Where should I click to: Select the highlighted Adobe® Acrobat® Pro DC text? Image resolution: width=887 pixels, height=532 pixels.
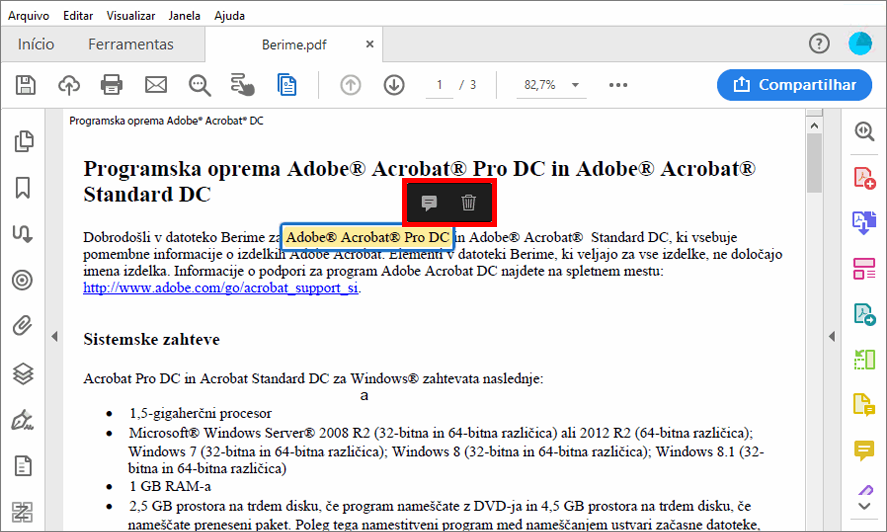[367, 237]
